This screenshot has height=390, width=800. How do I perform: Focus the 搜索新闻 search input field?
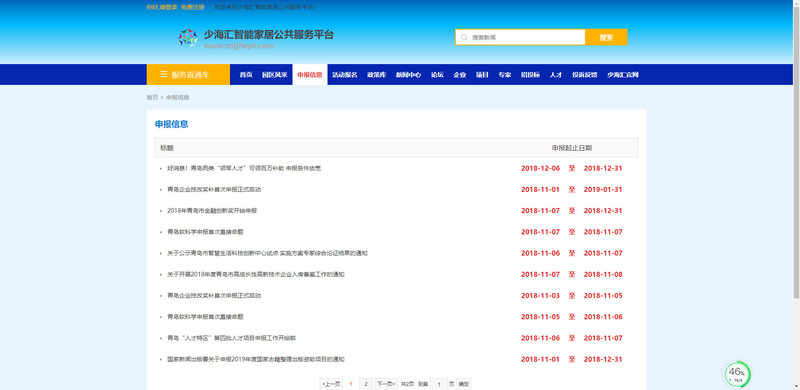coord(520,37)
